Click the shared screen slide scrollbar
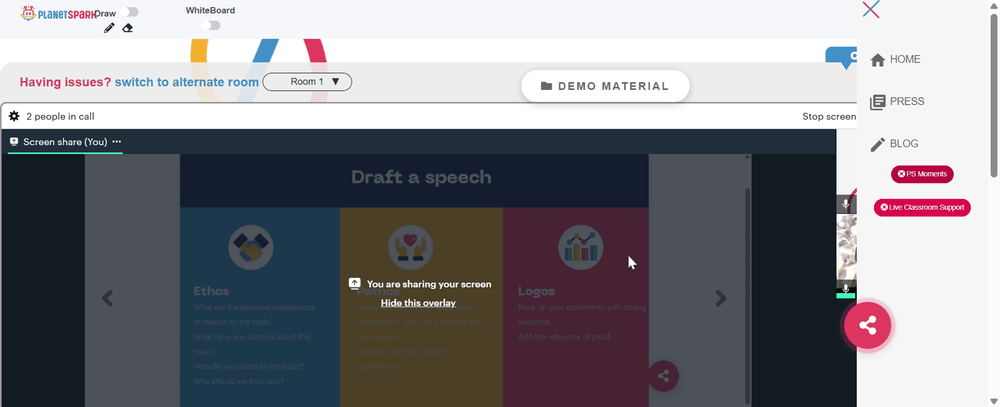Viewport: 1000px width, 407px height. [747, 297]
